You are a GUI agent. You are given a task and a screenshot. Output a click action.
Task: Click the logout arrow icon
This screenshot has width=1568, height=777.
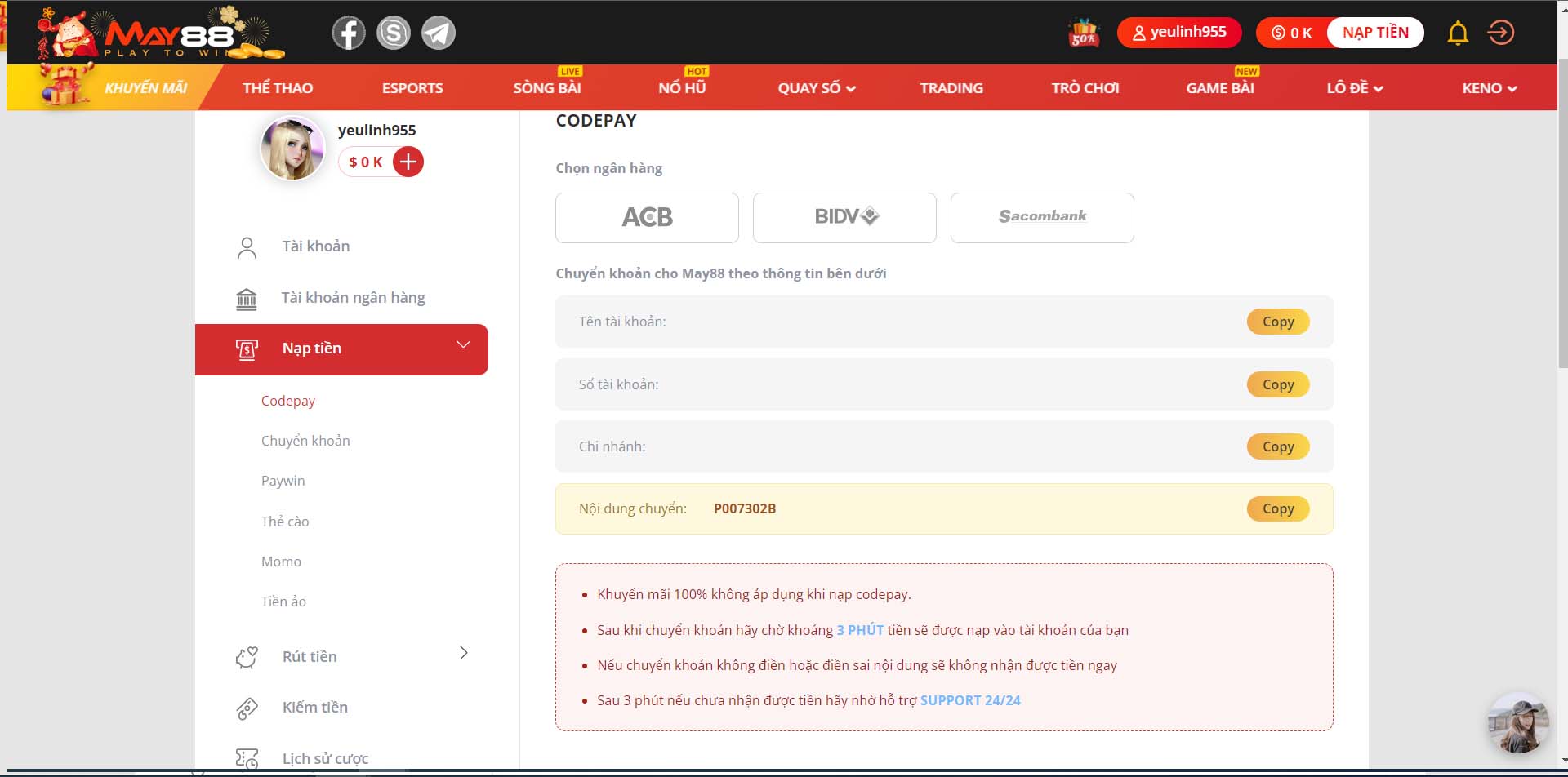point(1501,33)
